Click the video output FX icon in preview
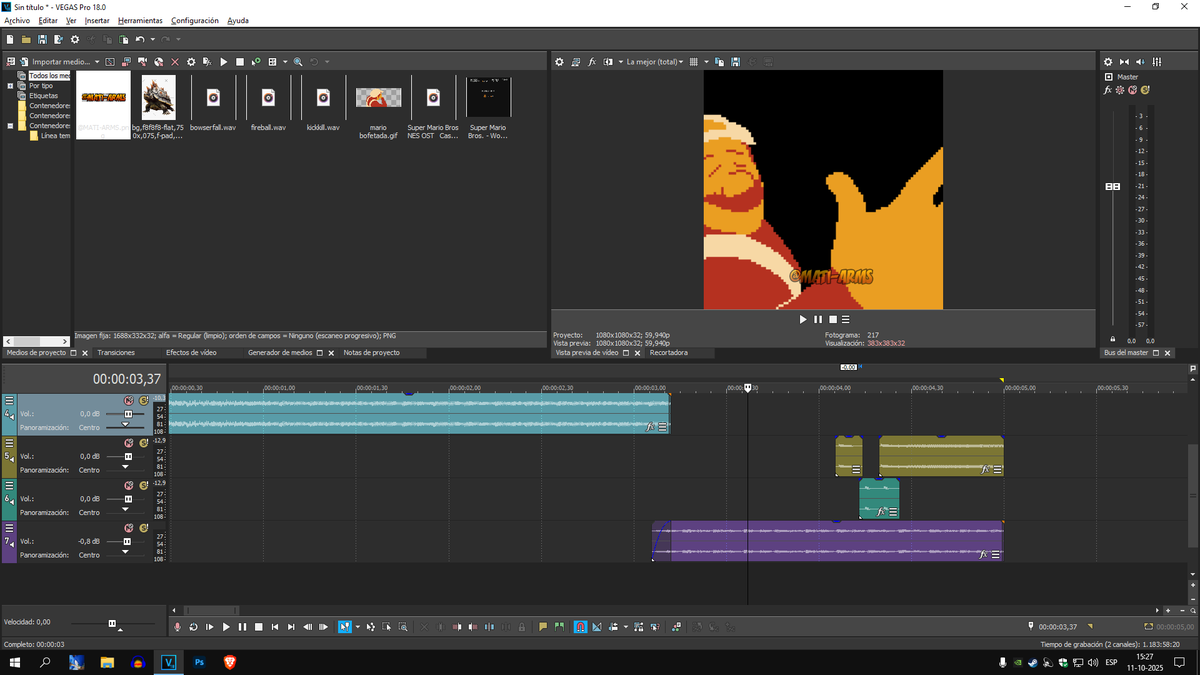The height and width of the screenshot is (675, 1200). coord(592,62)
